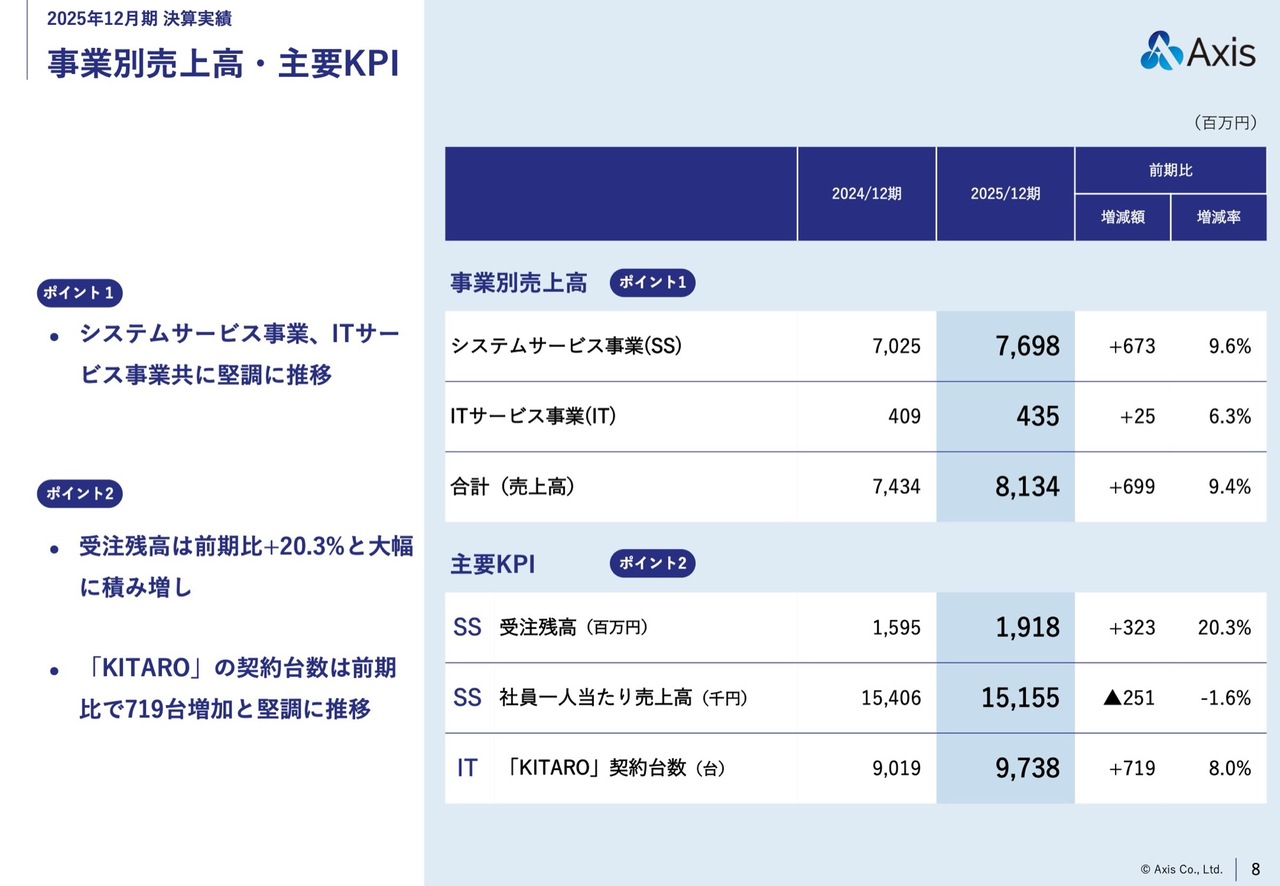Select the システムサービス事業(SS) row label
The height and width of the screenshot is (886, 1280).
(x=566, y=346)
